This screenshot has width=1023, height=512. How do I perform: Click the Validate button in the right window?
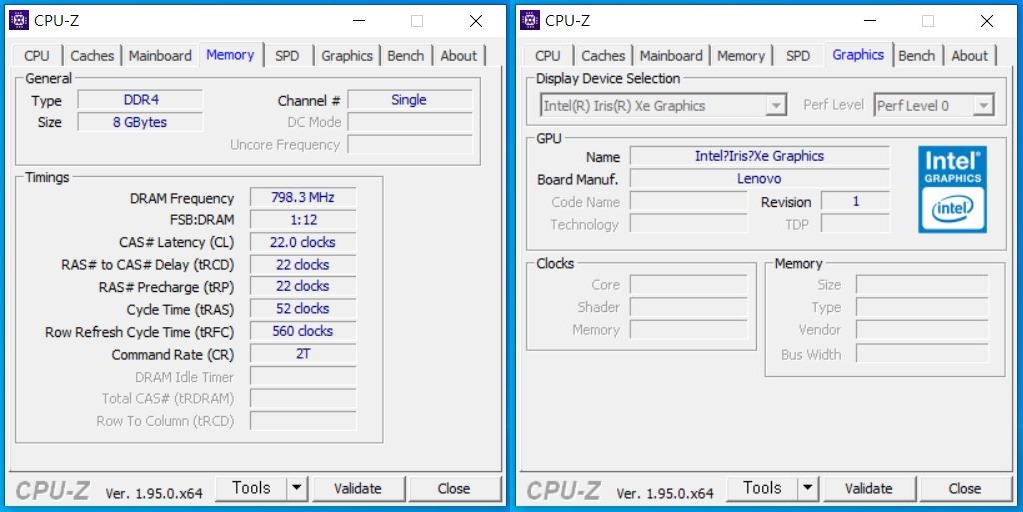pyautogui.click(x=868, y=489)
